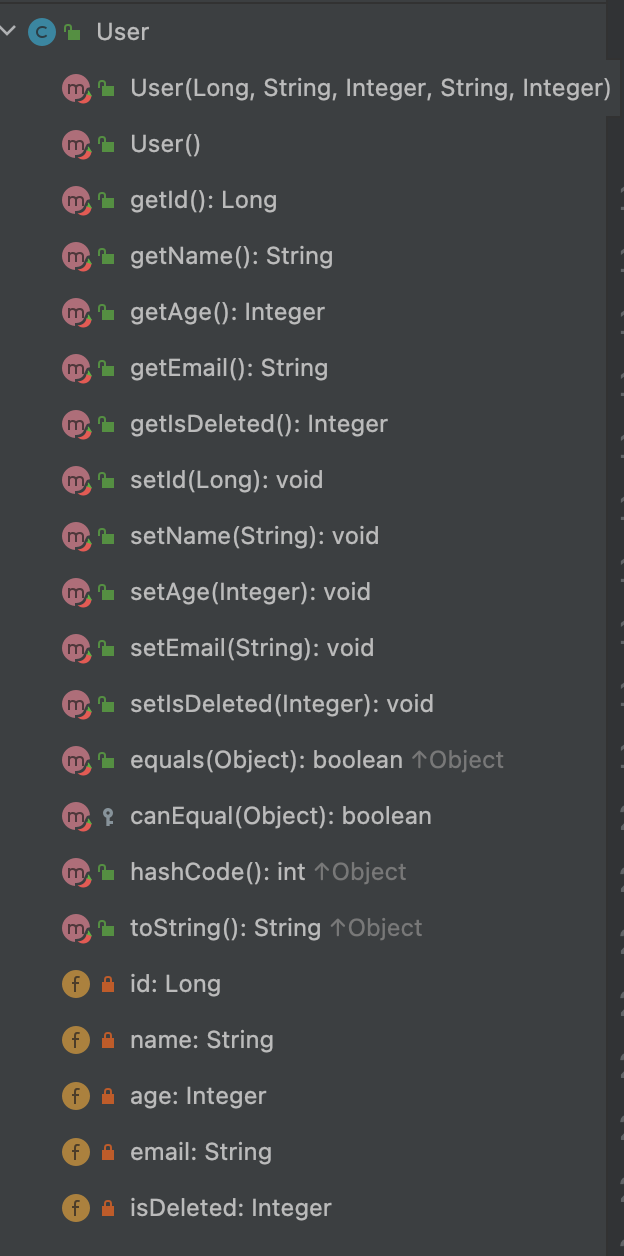Screen dimensions: 624x1256
Task: Collapse the User class node chevron
Action: (x=9, y=32)
